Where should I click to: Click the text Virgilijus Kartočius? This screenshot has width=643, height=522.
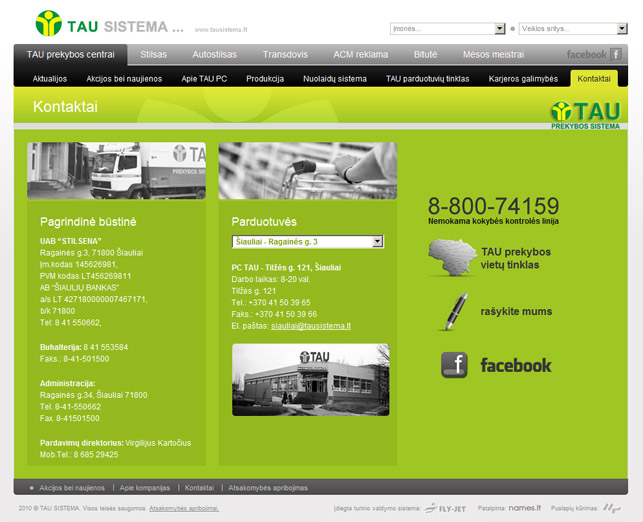point(158,443)
